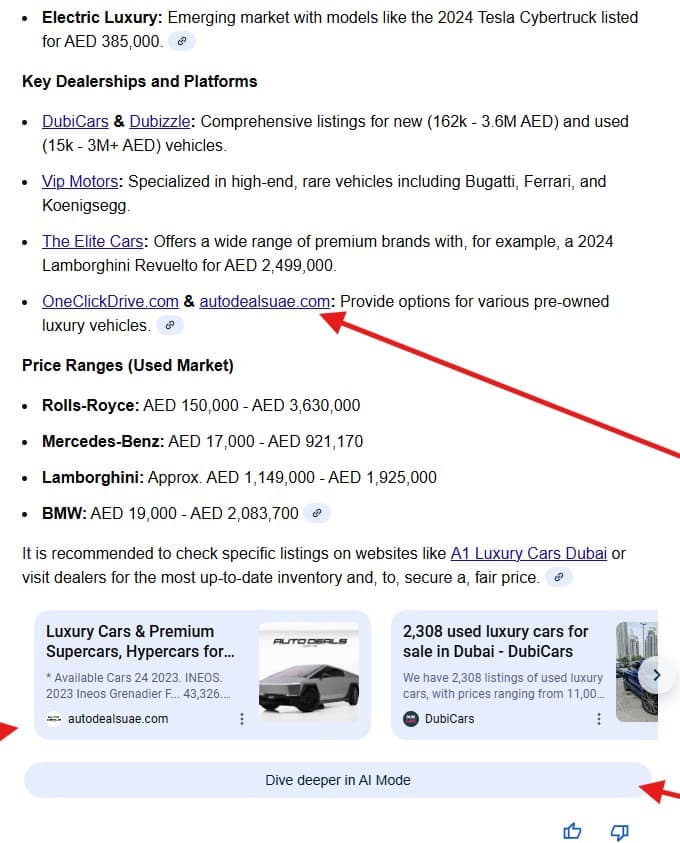Click Dive deeper in AI Mode button
The image size is (680, 843).
(x=338, y=780)
